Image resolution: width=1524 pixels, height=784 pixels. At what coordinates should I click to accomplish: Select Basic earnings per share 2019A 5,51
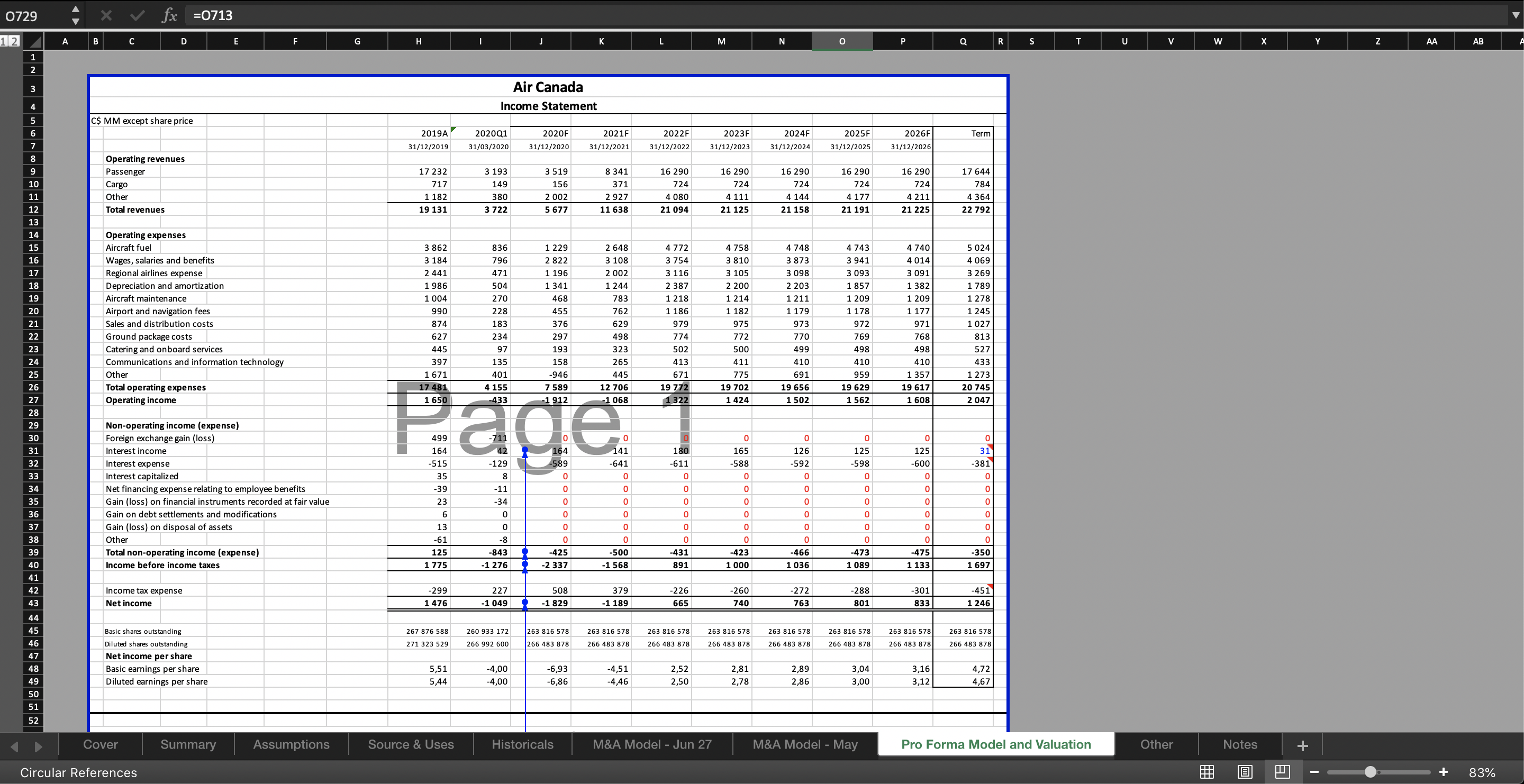coord(419,669)
